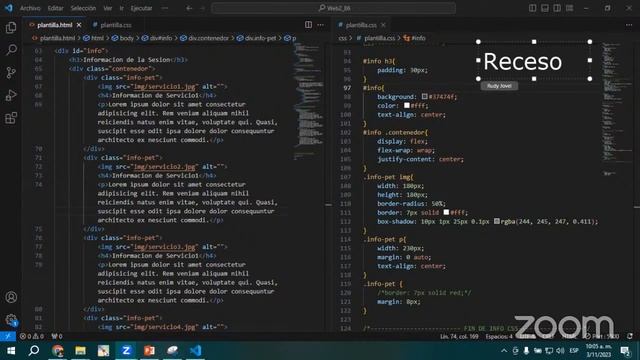Click Lín. 74 cursor position in status bar
The height and width of the screenshot is (360, 640).
click(x=459, y=336)
